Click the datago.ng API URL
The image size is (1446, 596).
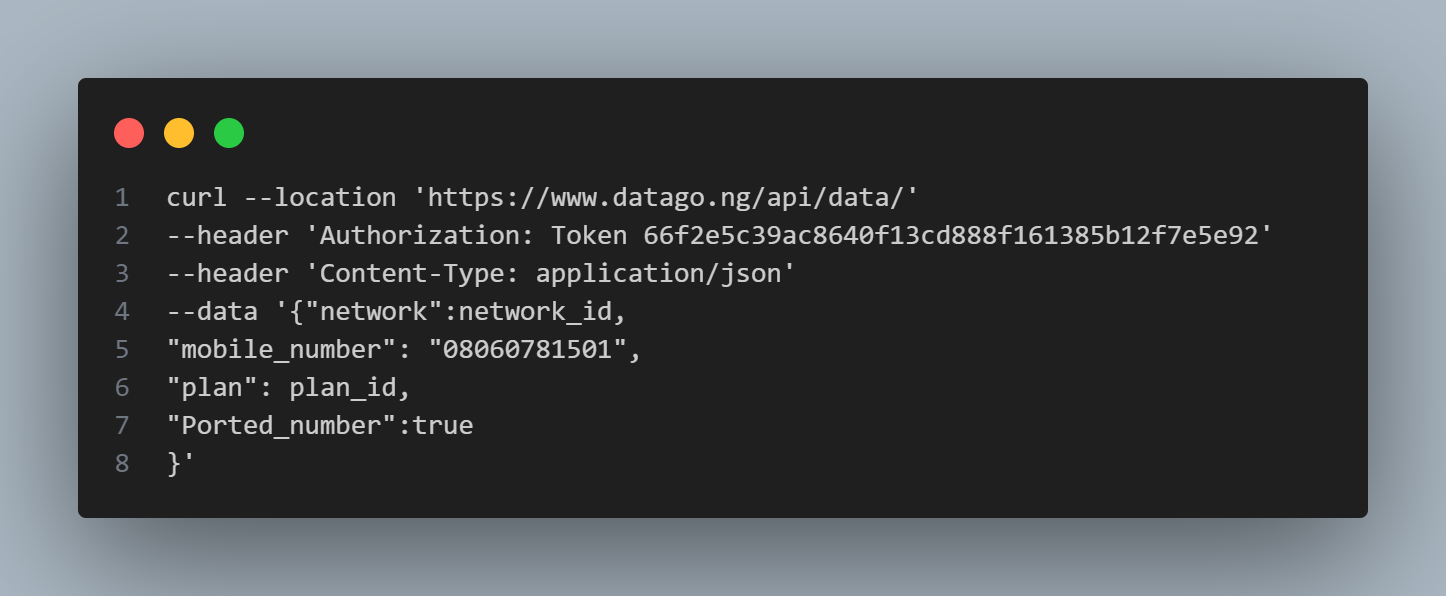665,198
